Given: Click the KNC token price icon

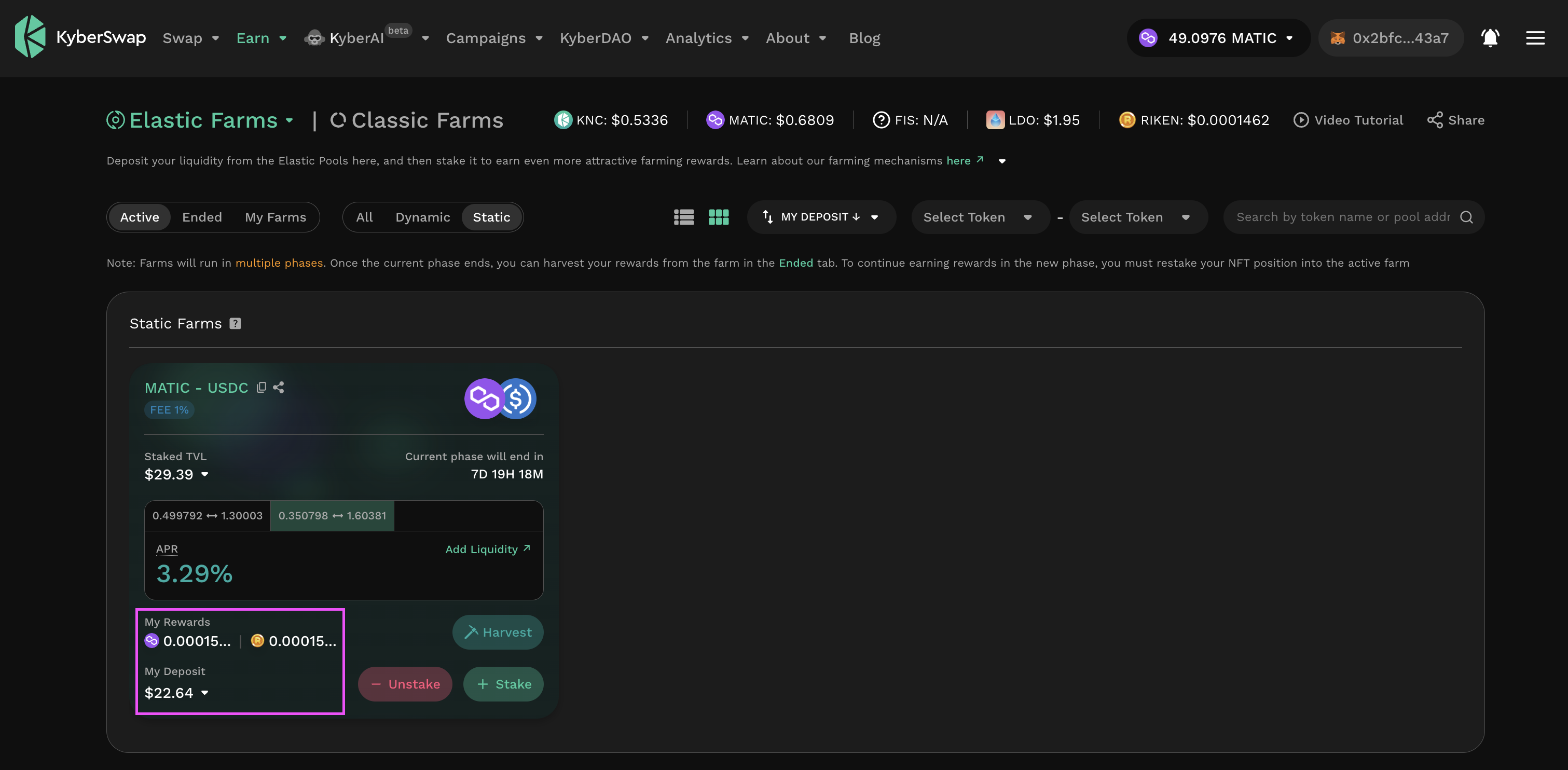Looking at the screenshot, I should click(x=562, y=120).
